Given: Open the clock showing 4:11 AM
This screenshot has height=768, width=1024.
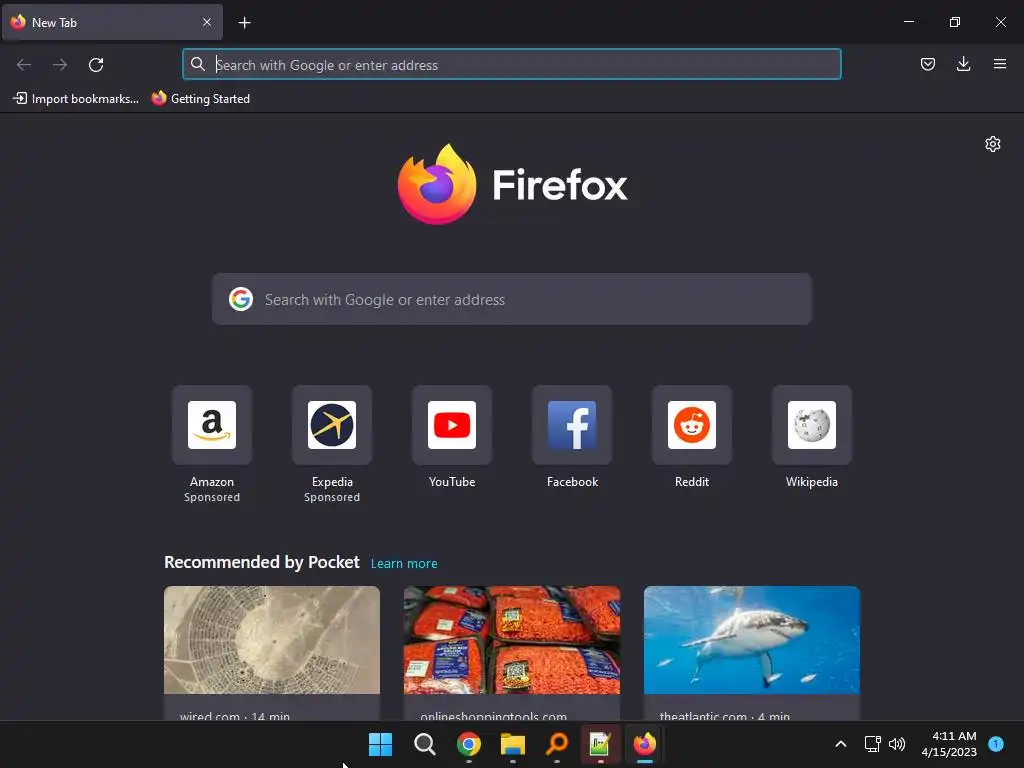Looking at the screenshot, I should coord(949,744).
